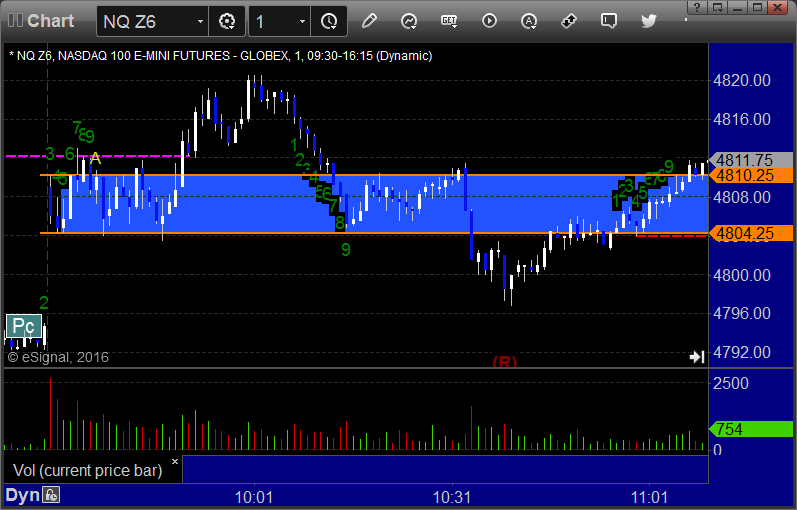Open the comment bubble icon

pyautogui.click(x=608, y=21)
